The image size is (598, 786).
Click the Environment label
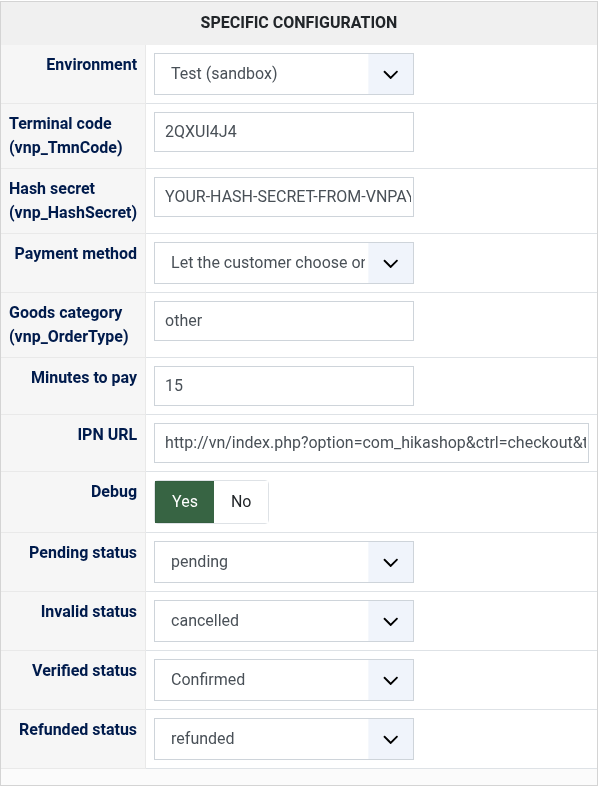(91, 65)
